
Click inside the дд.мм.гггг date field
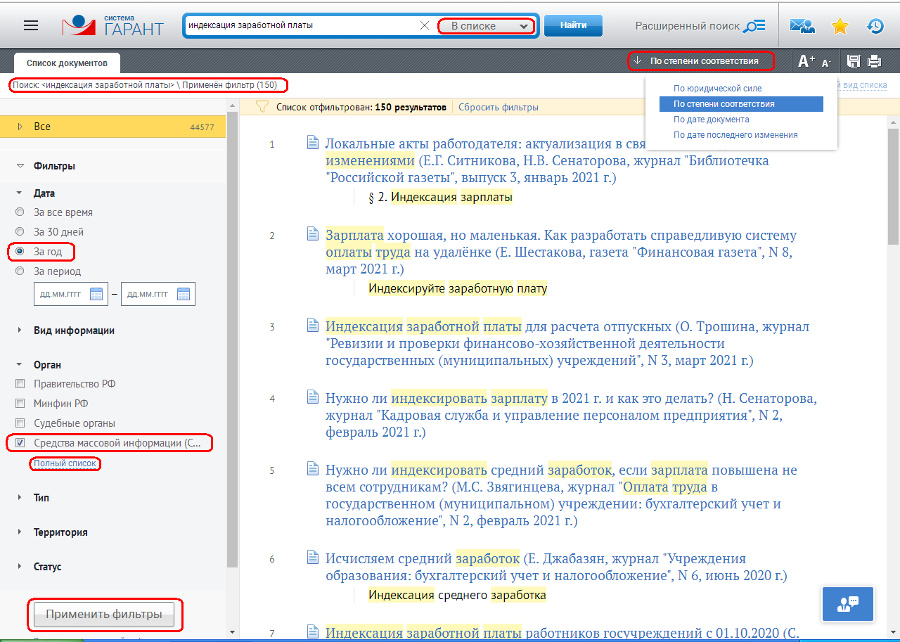pyautogui.click(x=60, y=294)
